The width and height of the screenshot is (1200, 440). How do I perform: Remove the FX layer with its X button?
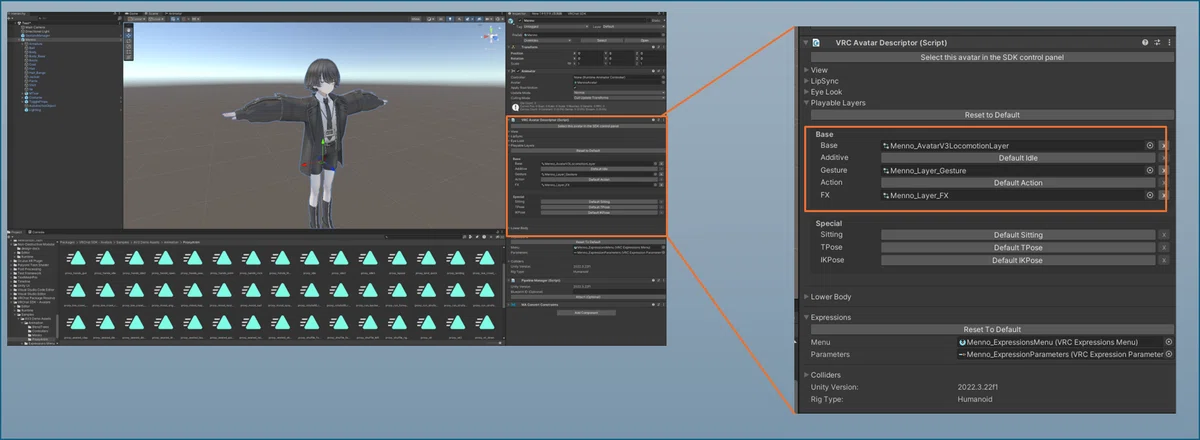[1163, 196]
